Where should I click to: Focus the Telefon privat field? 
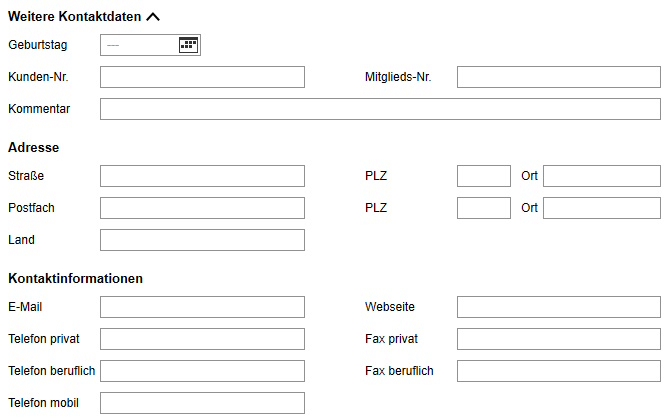point(202,339)
